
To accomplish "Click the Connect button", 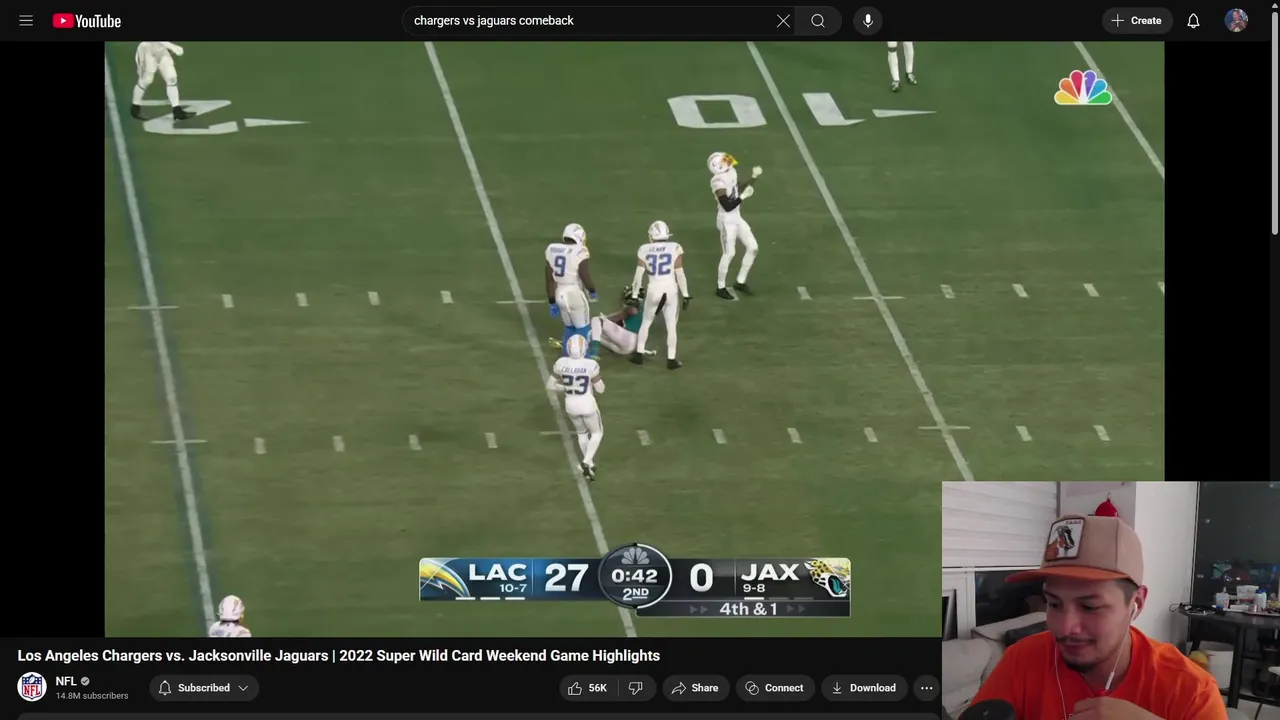I will click(x=775, y=688).
